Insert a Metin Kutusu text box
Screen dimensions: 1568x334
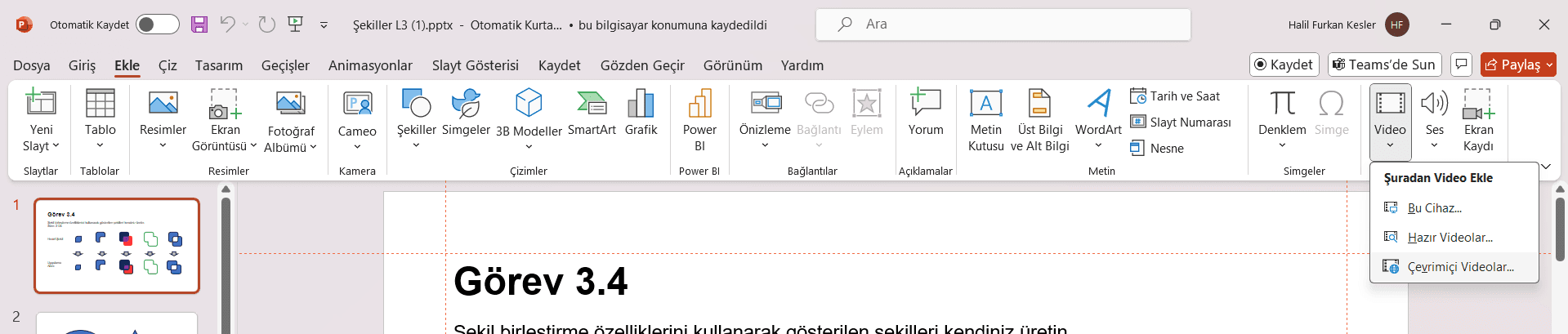click(985, 120)
